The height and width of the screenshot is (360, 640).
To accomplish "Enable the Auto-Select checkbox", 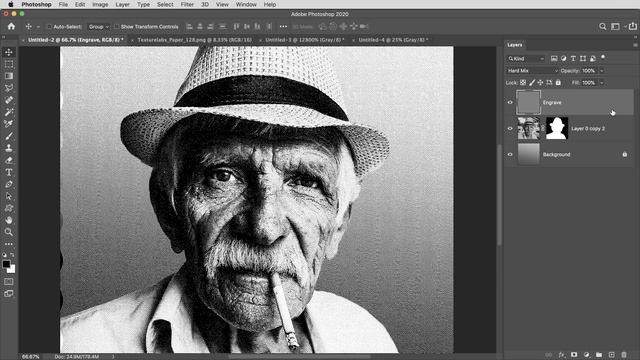I will pyautogui.click(x=49, y=27).
